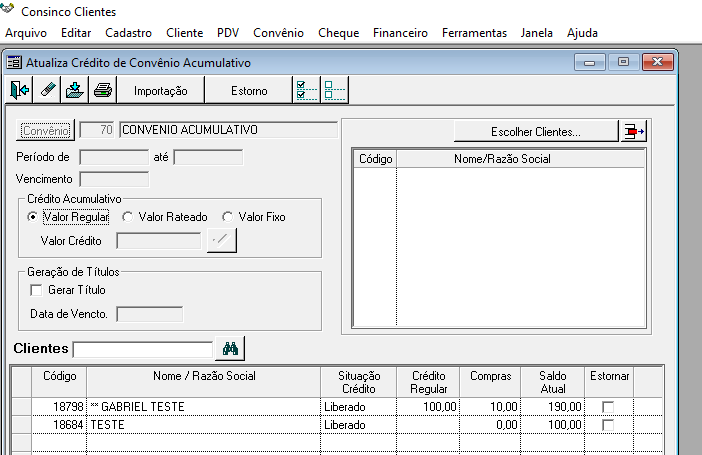Open the Cheque menu

point(338,33)
